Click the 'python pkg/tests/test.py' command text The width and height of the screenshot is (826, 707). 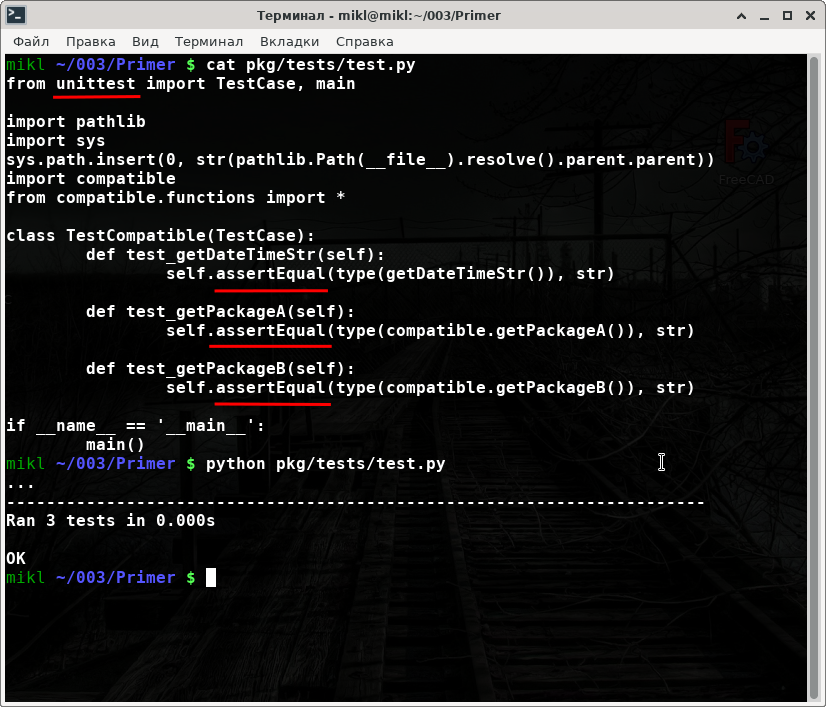(x=325, y=464)
